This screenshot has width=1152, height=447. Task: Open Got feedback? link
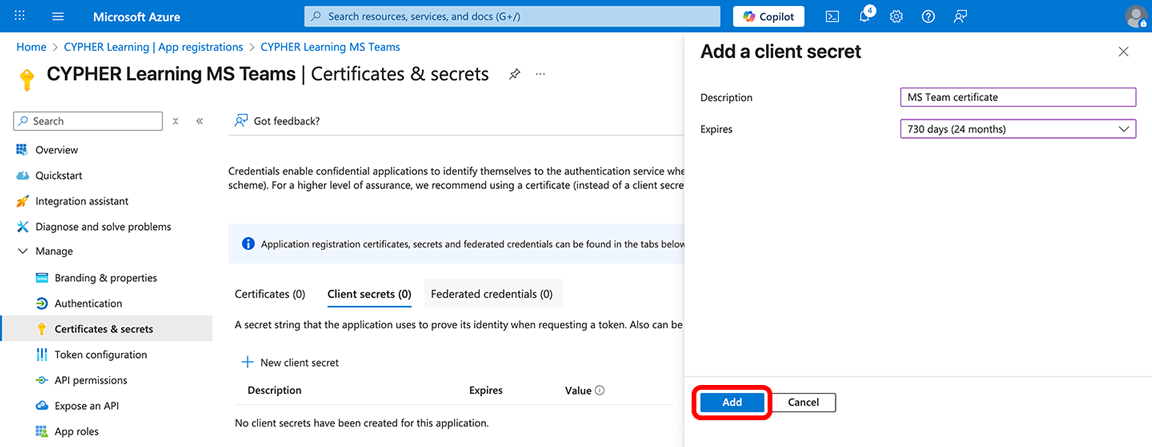click(277, 121)
